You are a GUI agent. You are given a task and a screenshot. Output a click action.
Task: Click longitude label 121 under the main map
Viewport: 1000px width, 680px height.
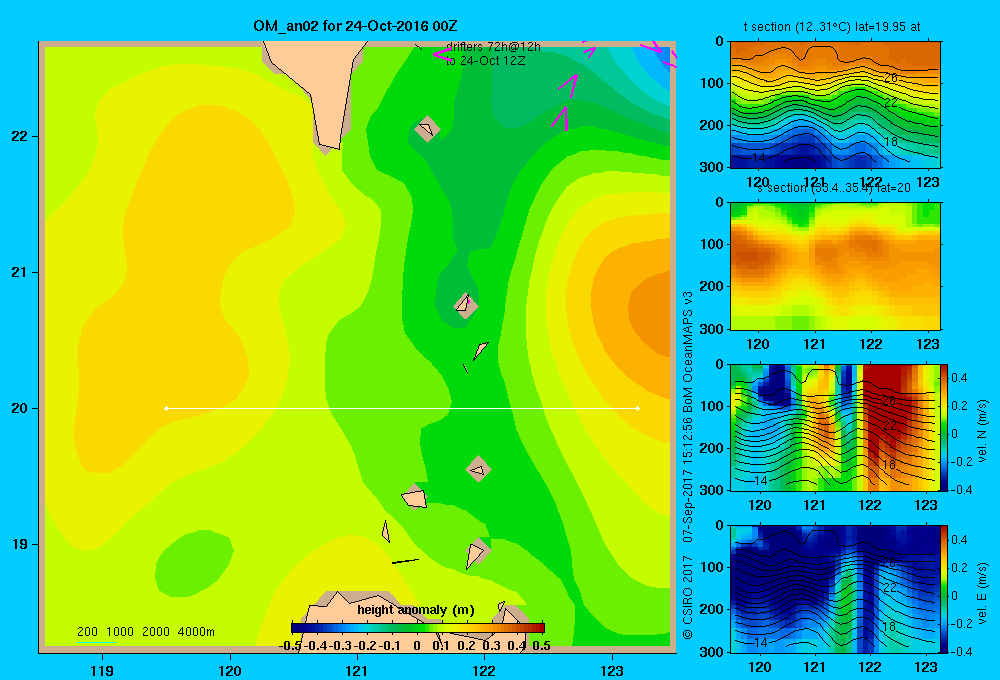click(x=357, y=671)
